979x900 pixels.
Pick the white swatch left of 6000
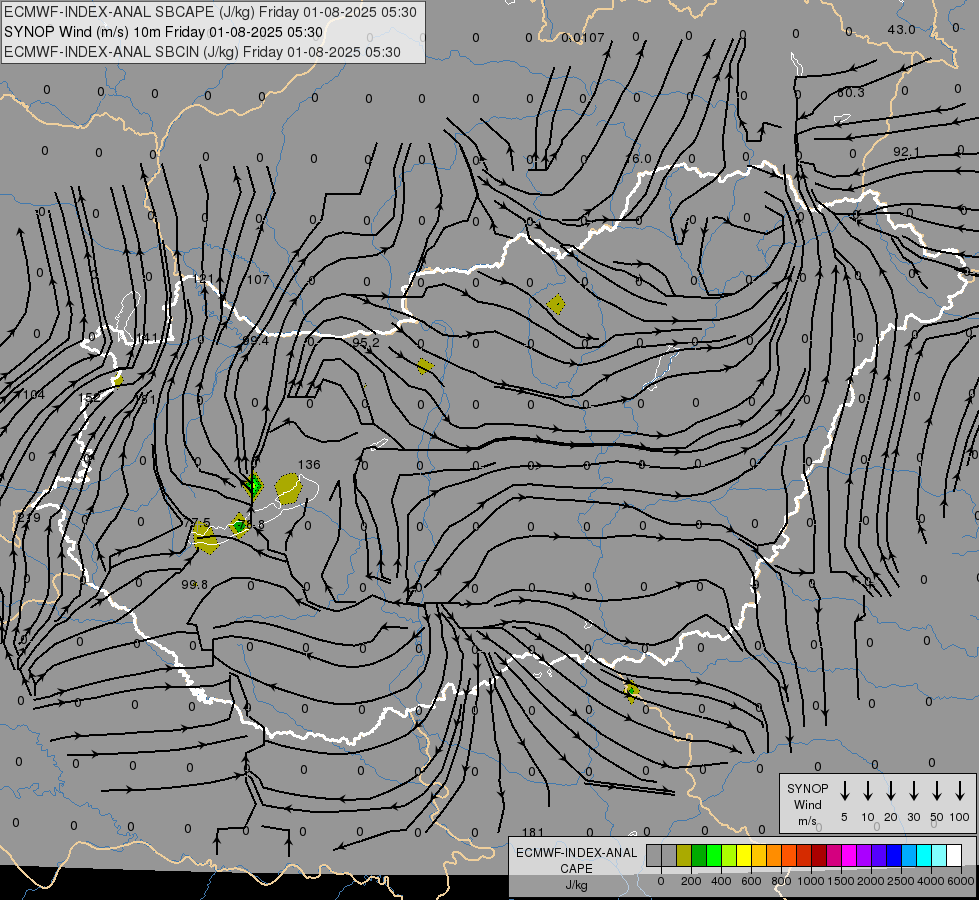pyautogui.click(x=954, y=855)
